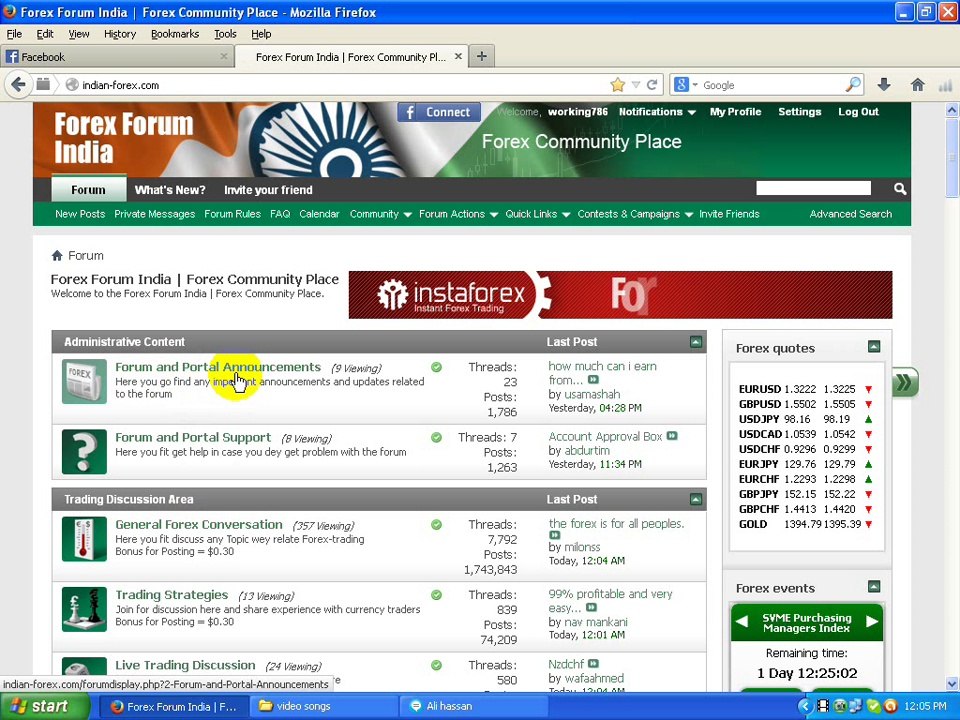Click the page scrollbar up arrow
The image size is (960, 720).
point(952,110)
